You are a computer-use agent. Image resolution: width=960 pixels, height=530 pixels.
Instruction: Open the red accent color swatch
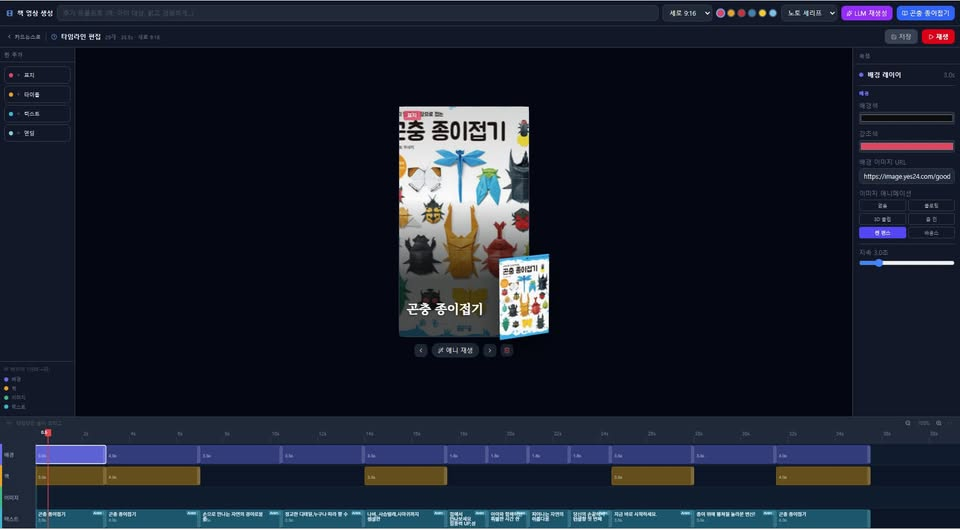[x=907, y=146]
